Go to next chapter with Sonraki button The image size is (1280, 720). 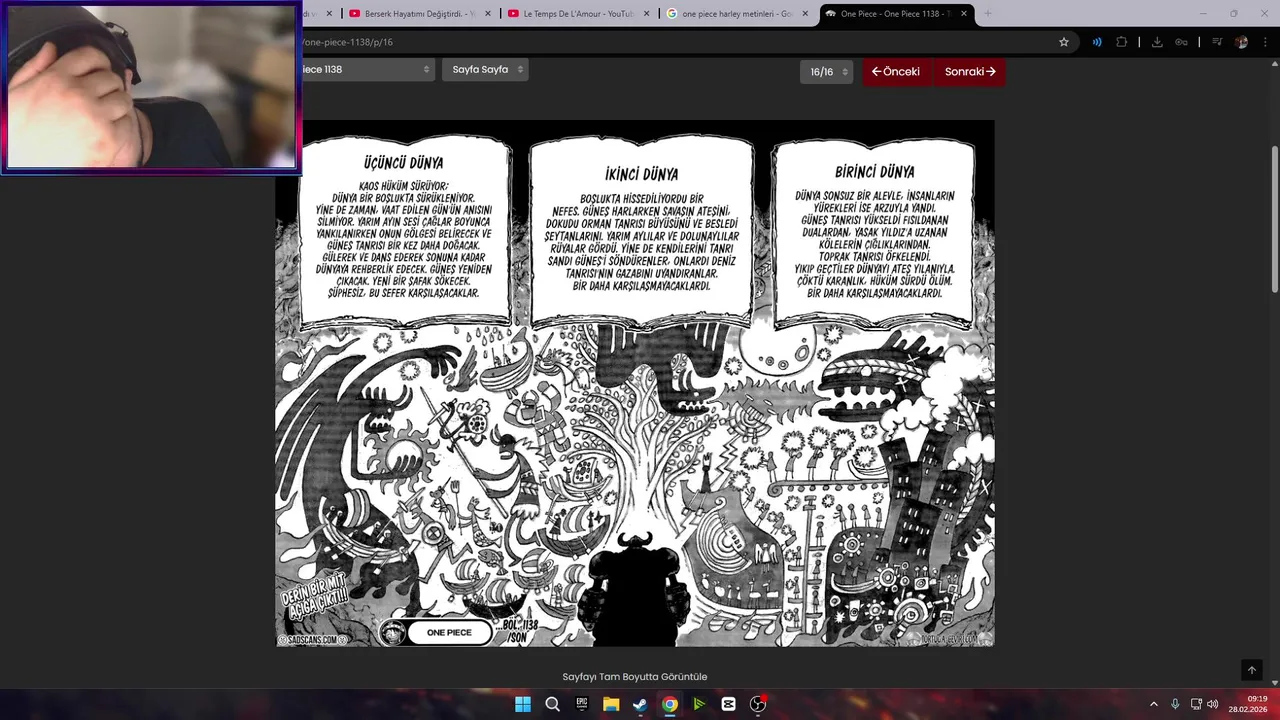pos(970,72)
